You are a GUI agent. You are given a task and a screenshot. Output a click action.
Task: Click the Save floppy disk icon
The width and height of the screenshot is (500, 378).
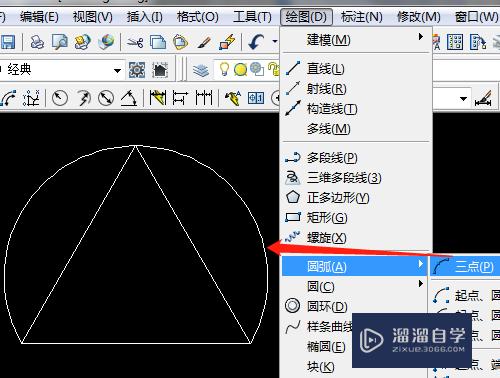click(x=8, y=42)
